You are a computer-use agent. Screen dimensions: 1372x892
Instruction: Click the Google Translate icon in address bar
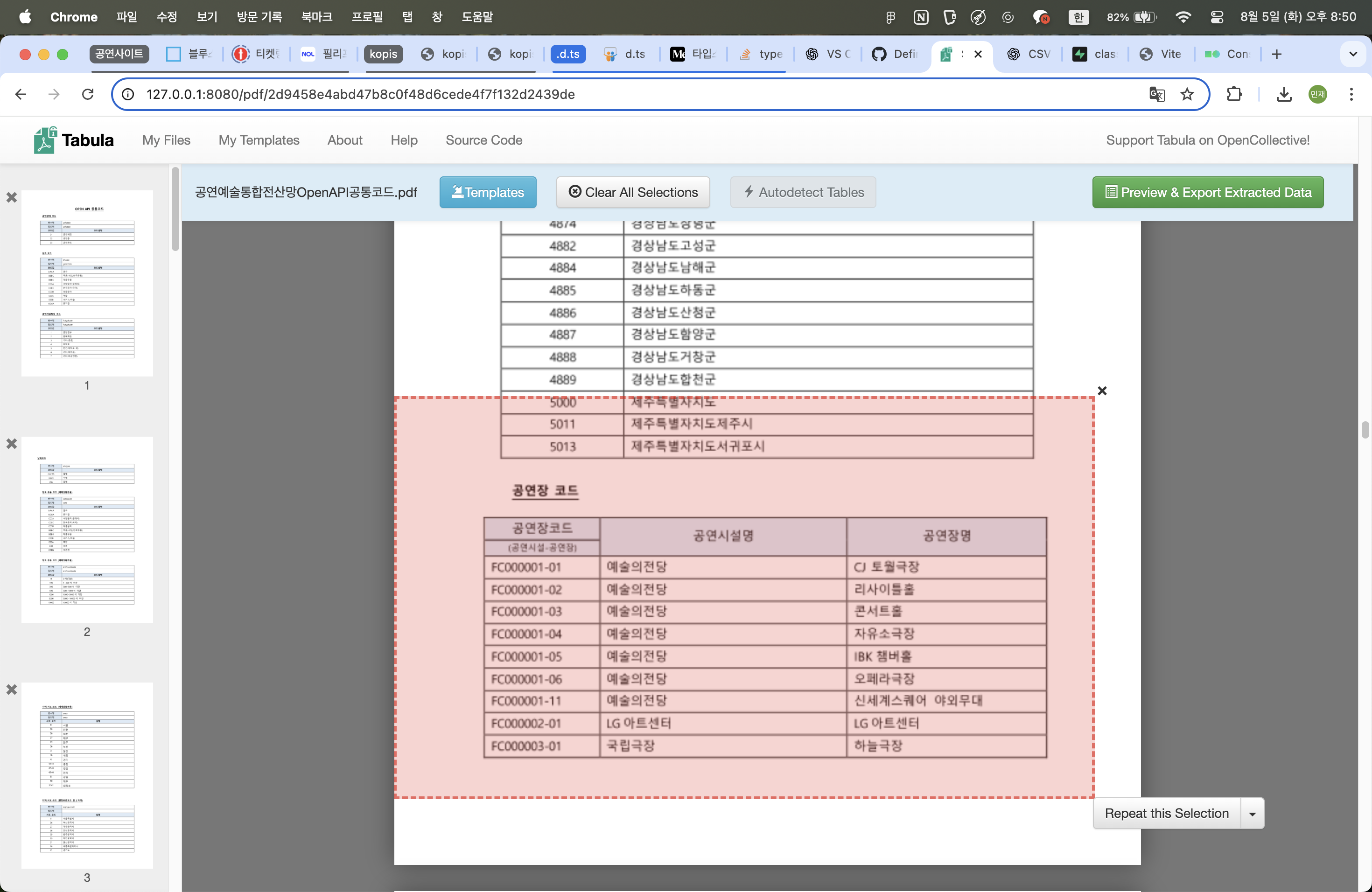[1156, 94]
